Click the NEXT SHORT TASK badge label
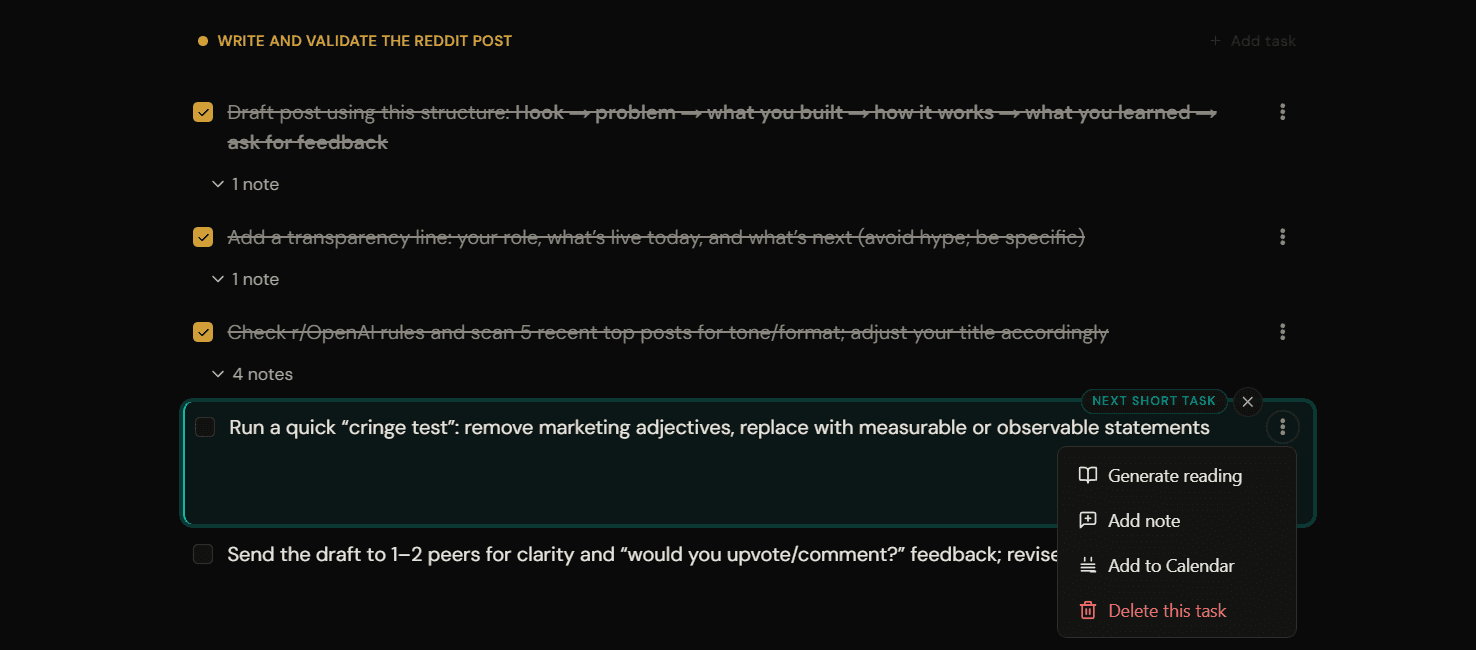 coord(1154,401)
